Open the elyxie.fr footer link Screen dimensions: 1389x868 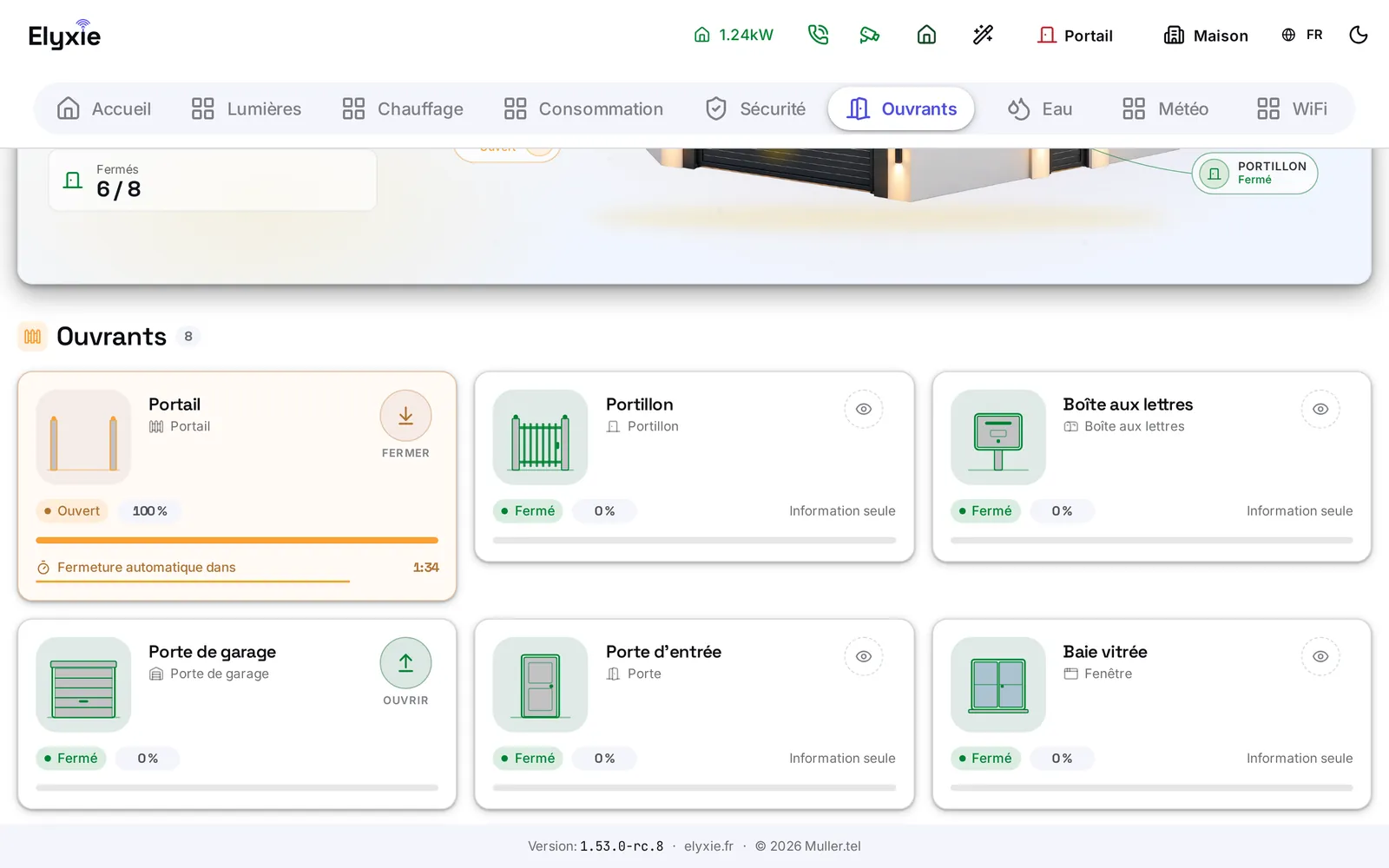click(708, 846)
